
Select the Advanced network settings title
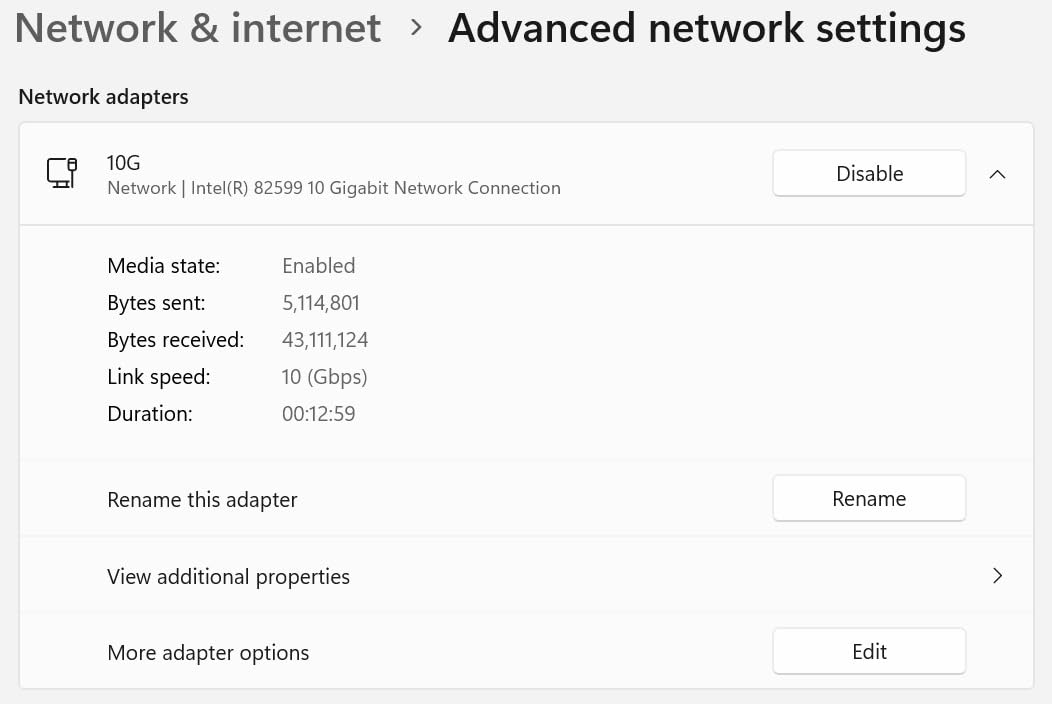(706, 28)
